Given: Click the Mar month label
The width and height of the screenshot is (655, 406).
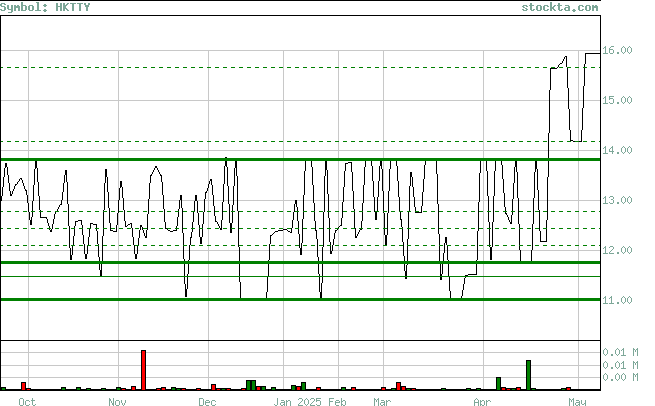Looking at the screenshot, I should coord(382,402).
